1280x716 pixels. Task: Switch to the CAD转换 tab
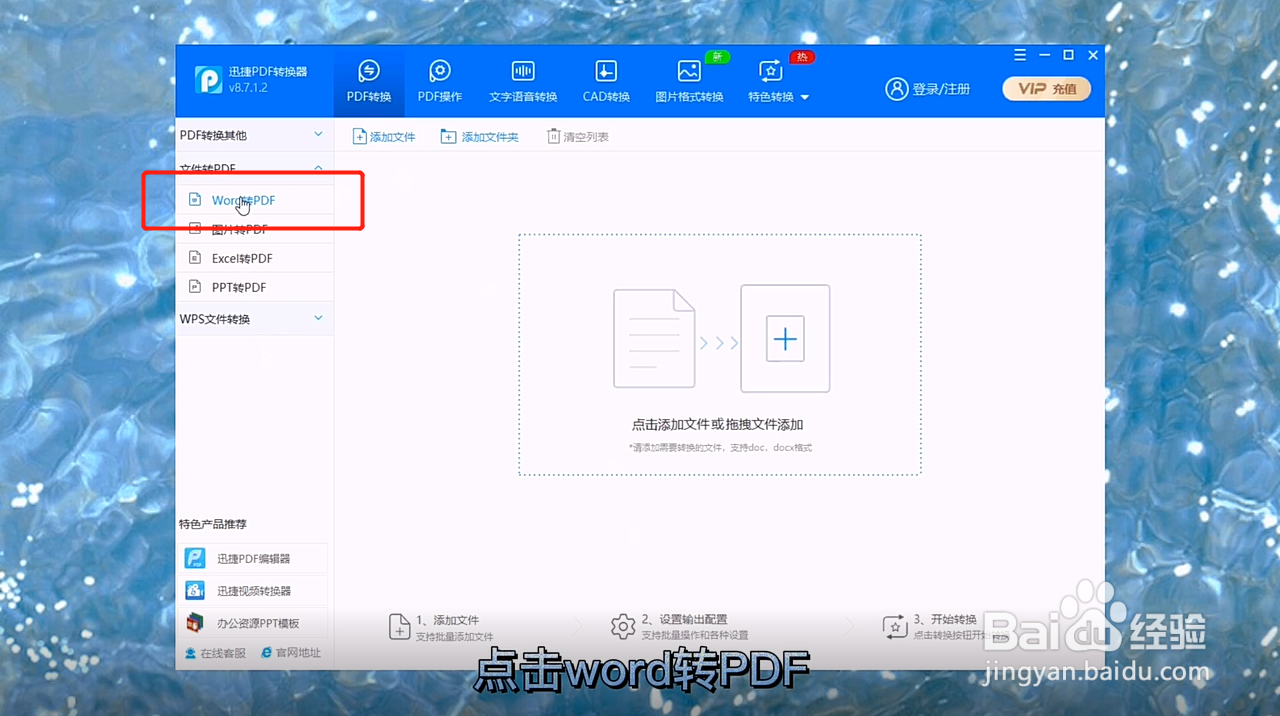coord(606,81)
